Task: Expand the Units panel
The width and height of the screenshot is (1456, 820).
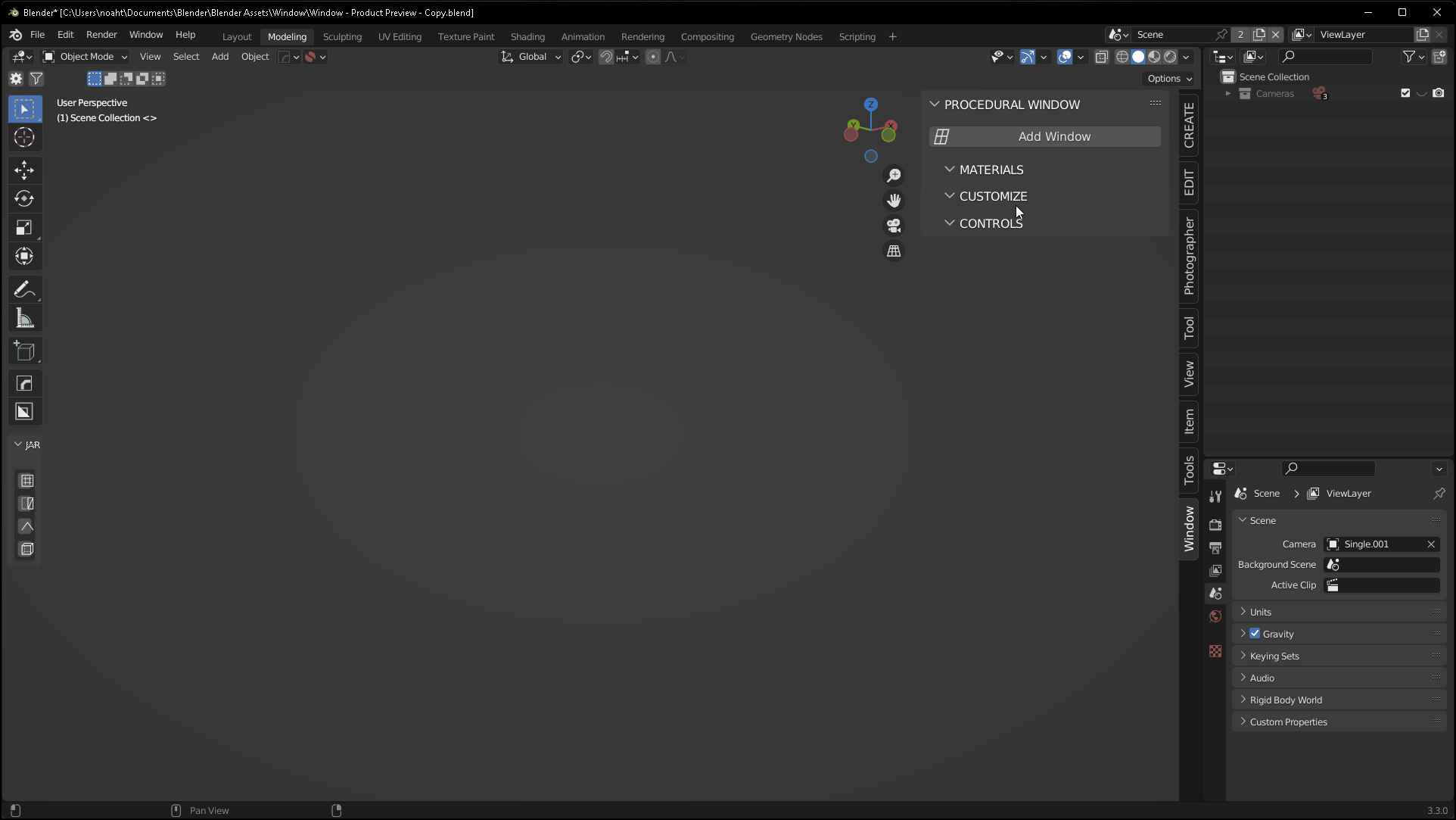Action: point(1260,612)
